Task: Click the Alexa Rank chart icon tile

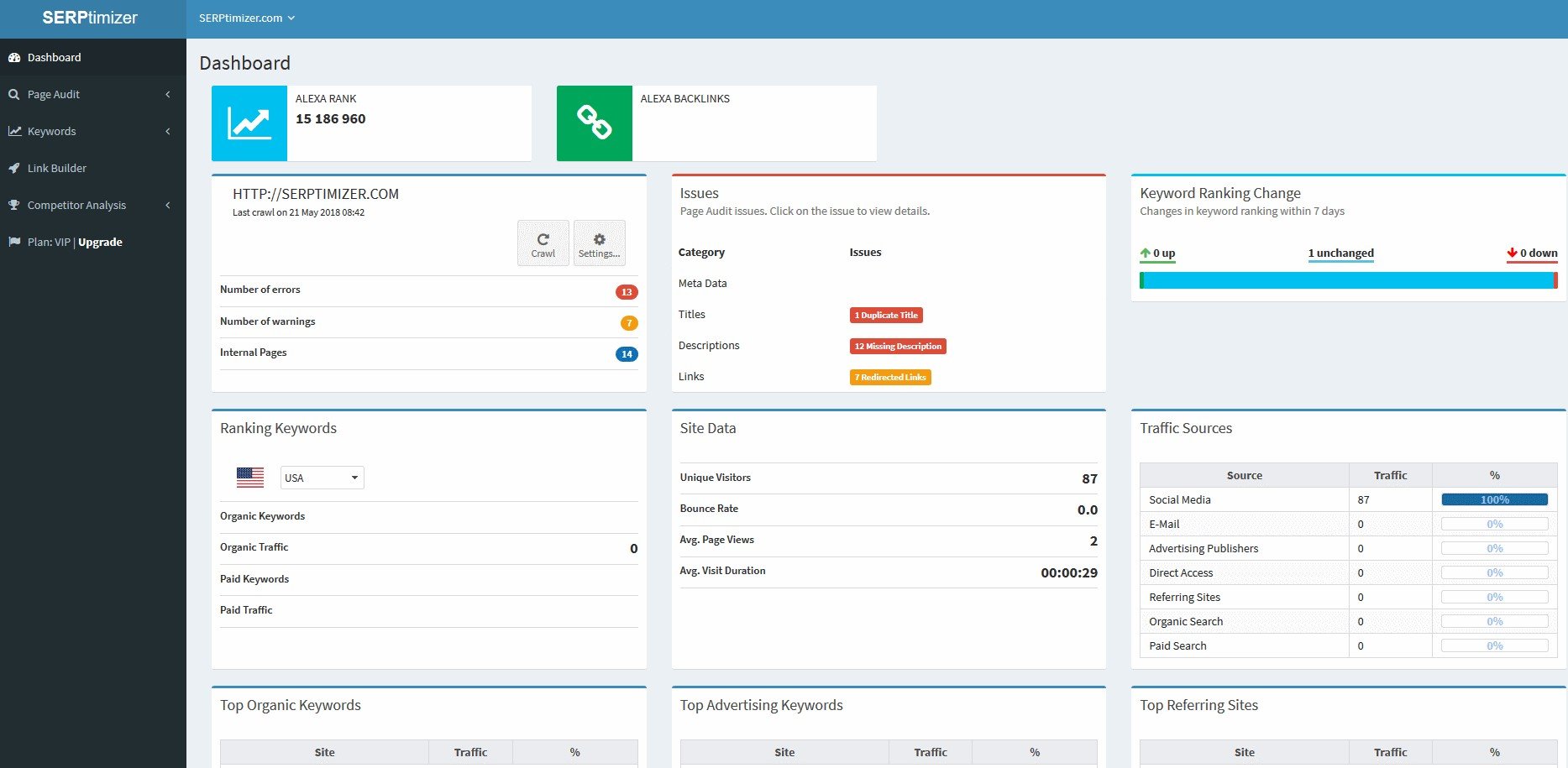Action: pyautogui.click(x=249, y=123)
